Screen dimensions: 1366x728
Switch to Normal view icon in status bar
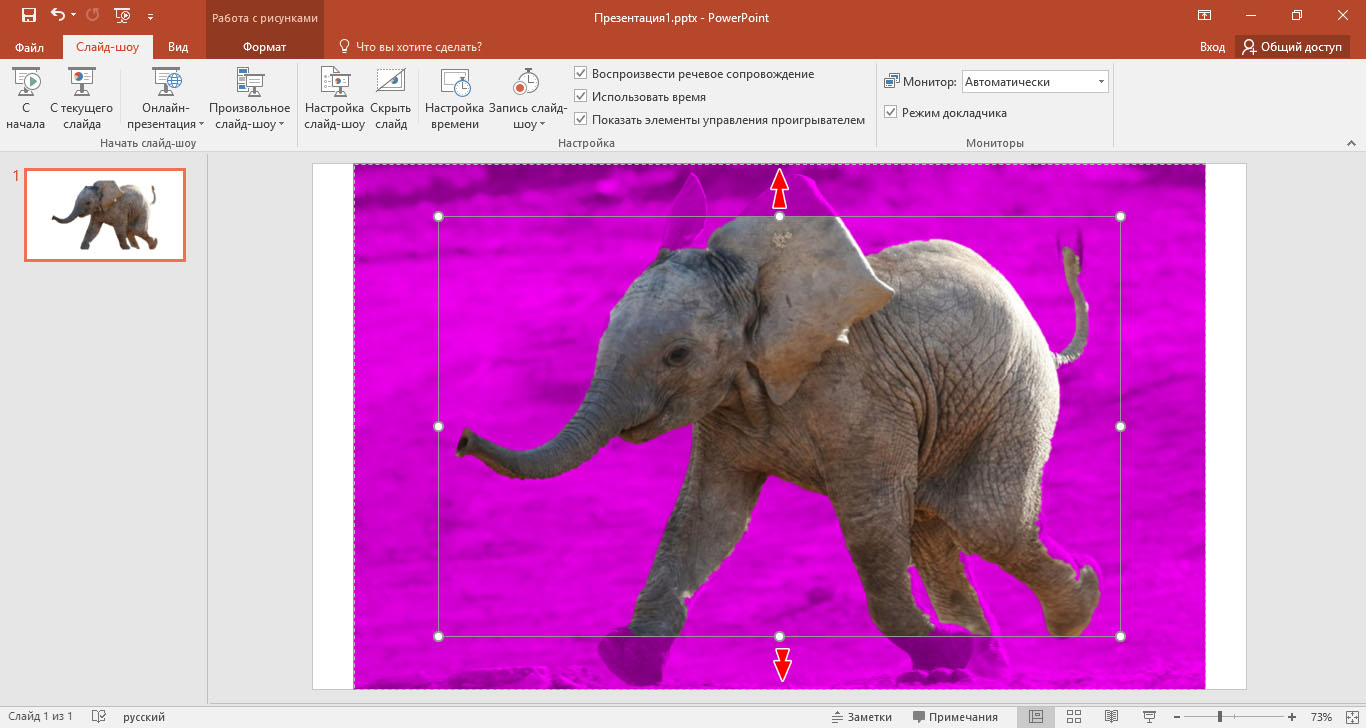coord(1036,717)
